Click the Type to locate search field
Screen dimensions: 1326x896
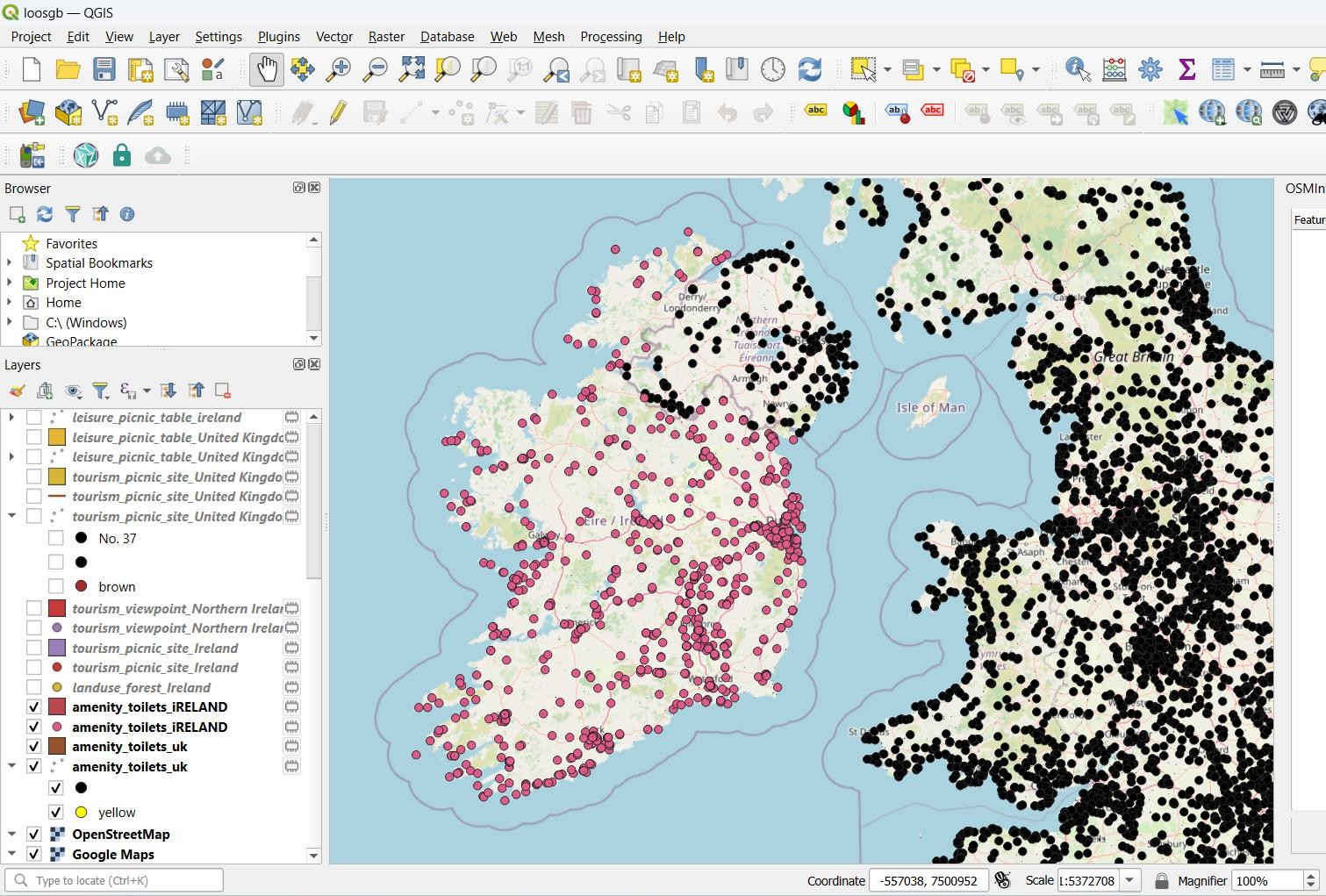114,880
